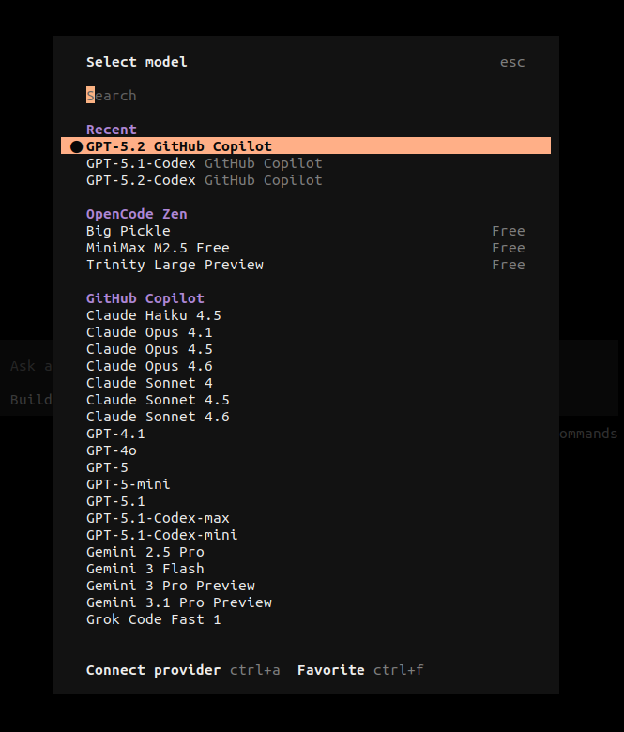Click Connect provider at the dialog bottom
The image size is (624, 732).
[x=153, y=670]
